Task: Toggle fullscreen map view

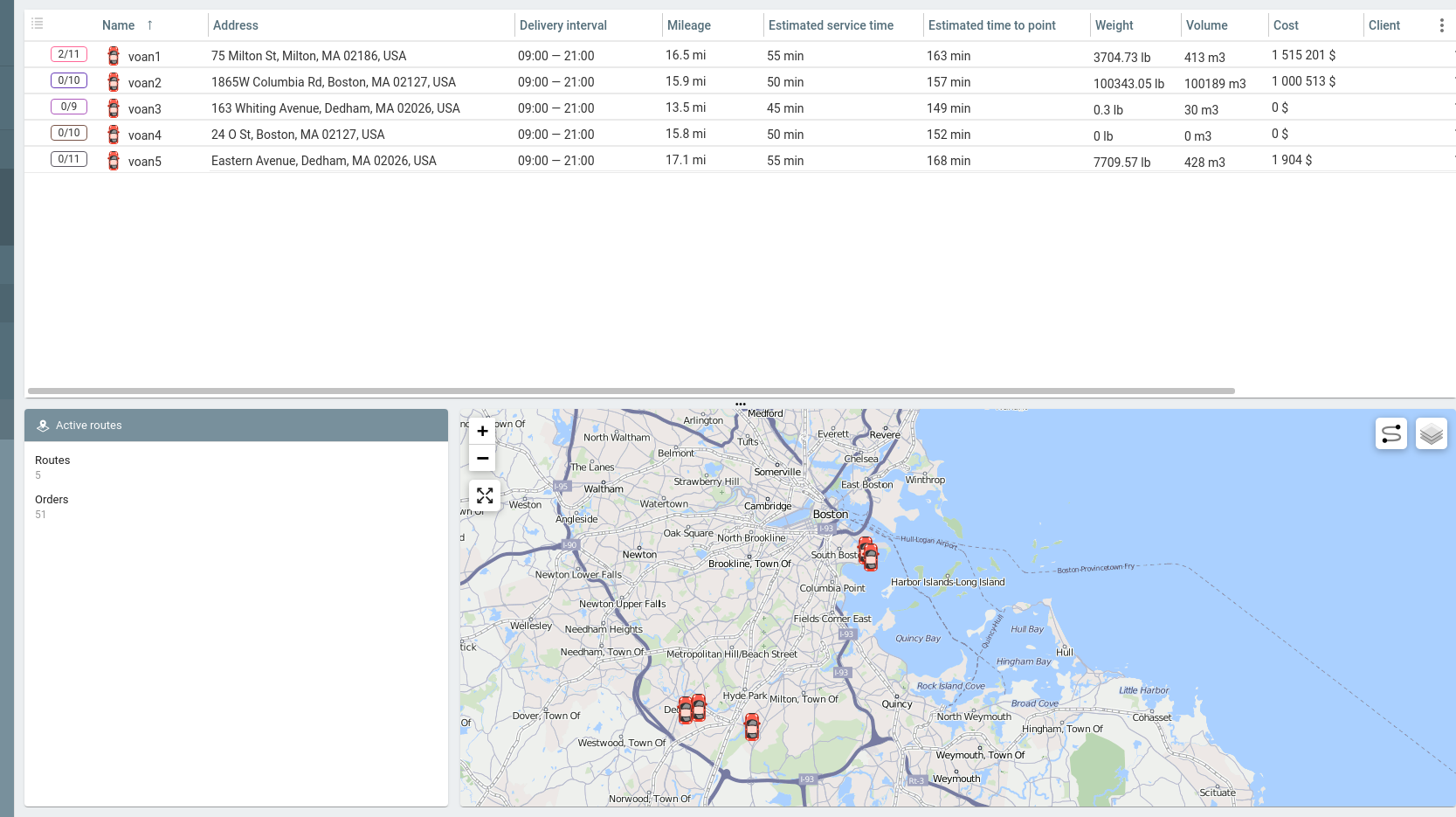Action: point(485,495)
